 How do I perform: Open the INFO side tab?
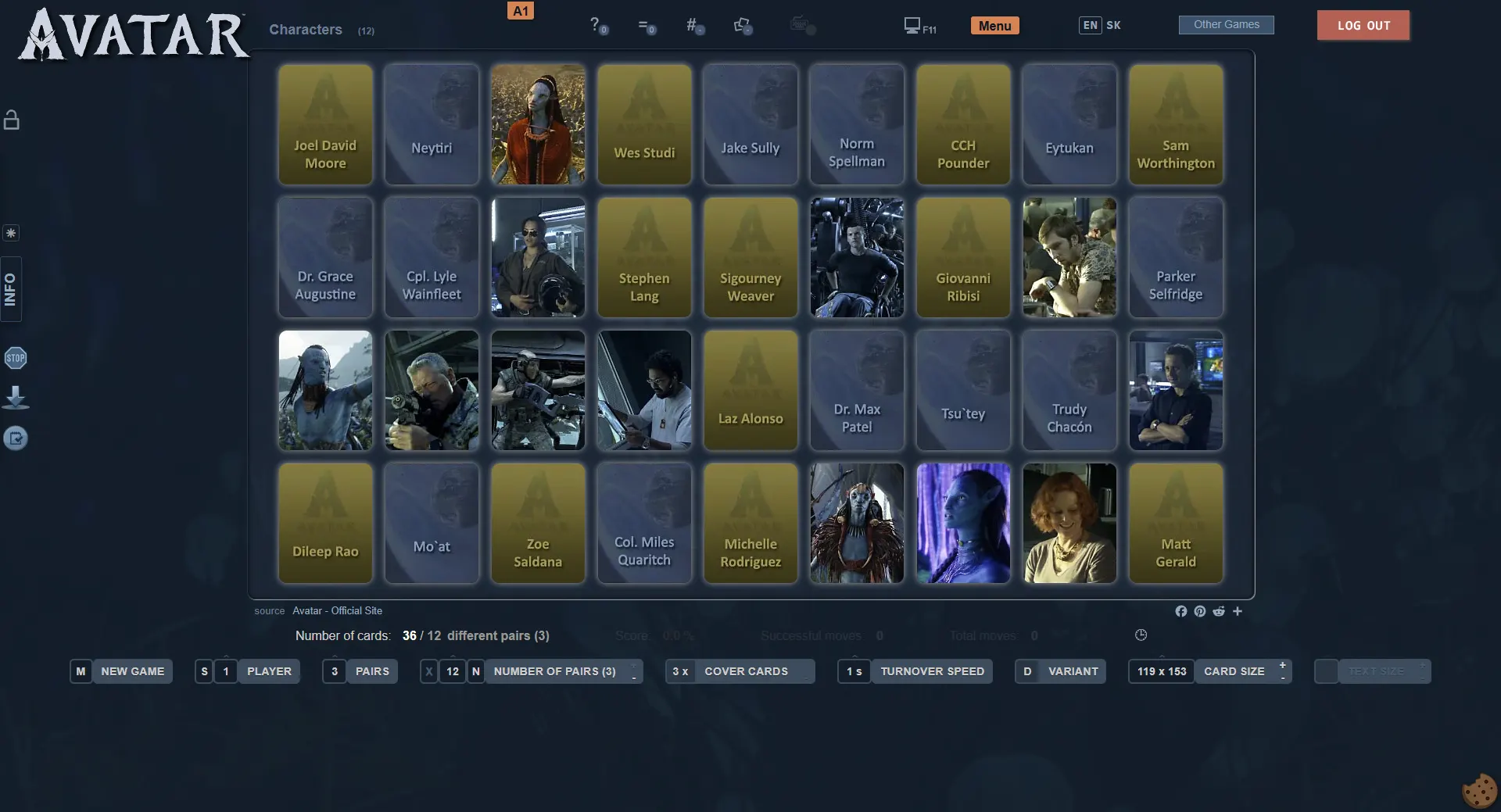pos(11,289)
